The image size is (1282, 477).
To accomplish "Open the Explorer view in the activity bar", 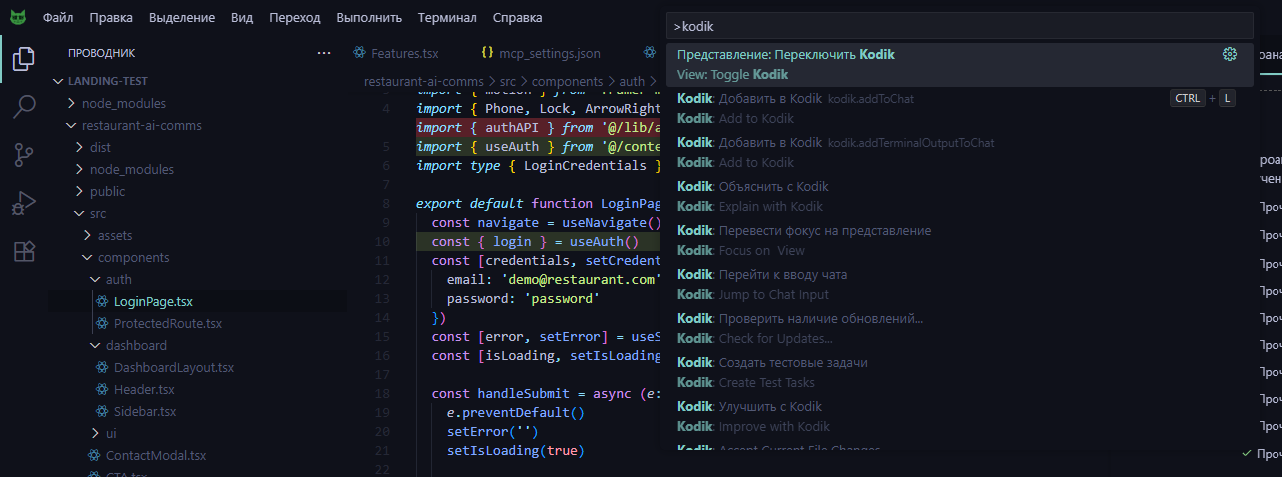I will tap(24, 59).
